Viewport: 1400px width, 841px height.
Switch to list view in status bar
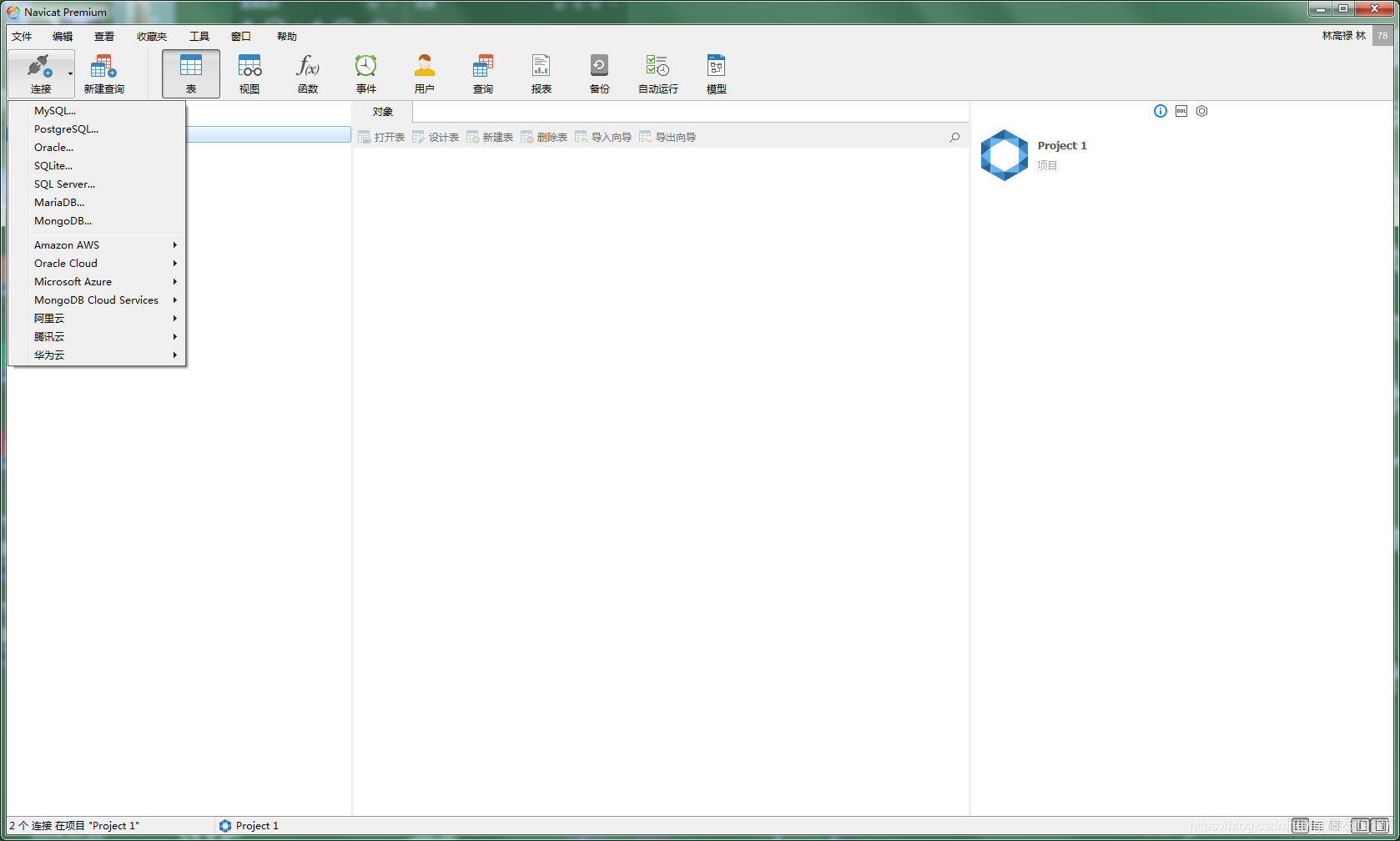click(1318, 825)
